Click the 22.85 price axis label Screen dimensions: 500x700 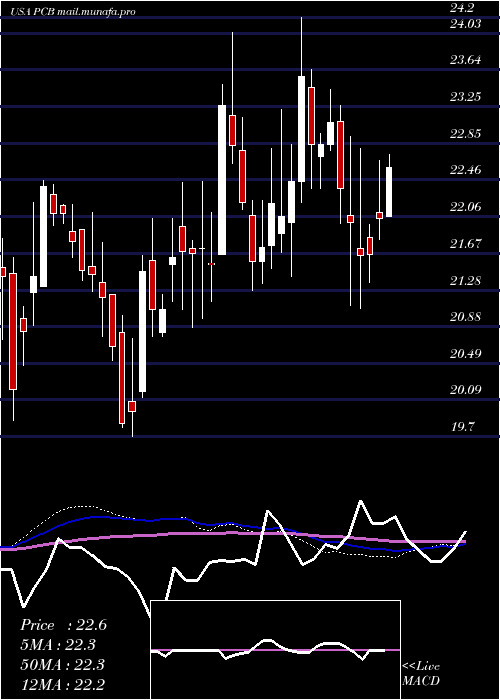tap(466, 133)
